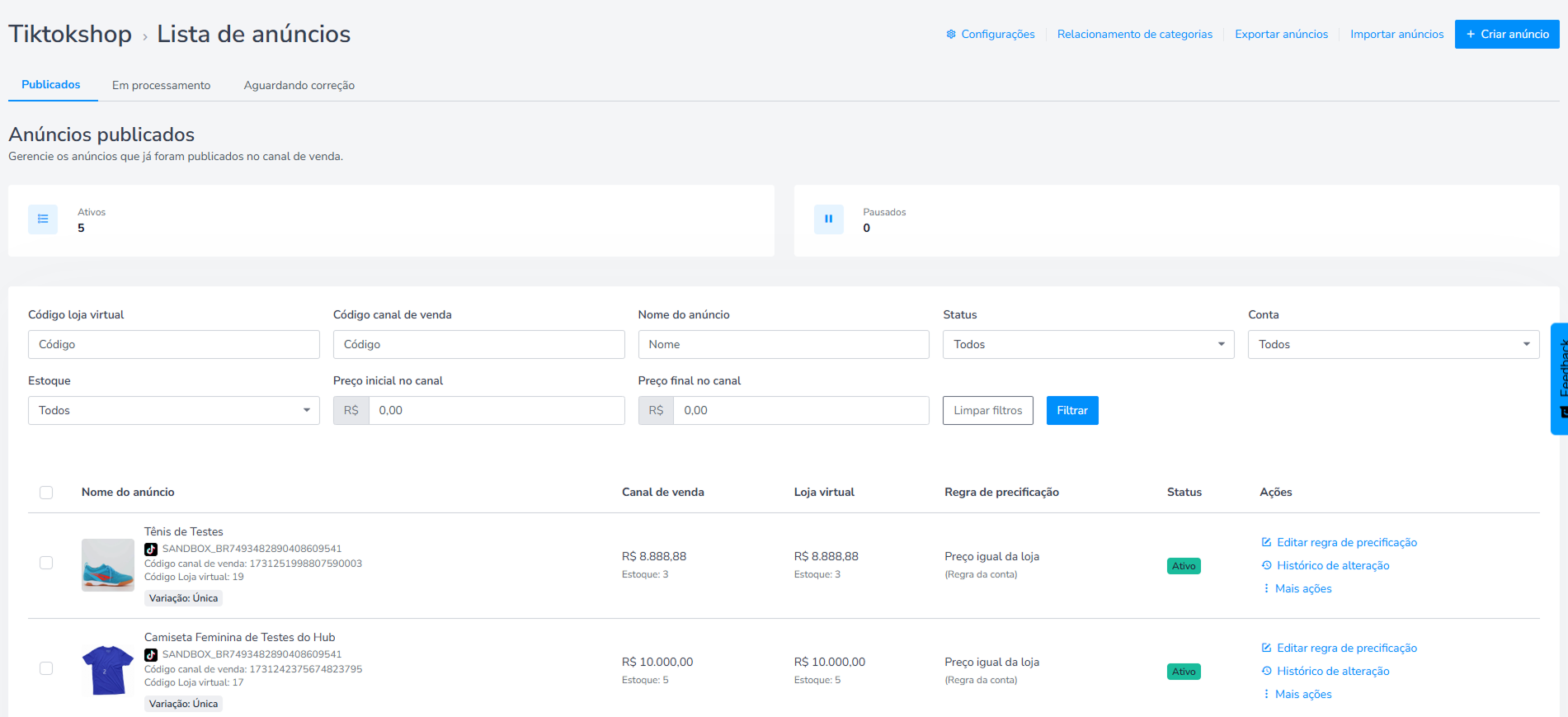Click the Código loja virtual input field
The width and height of the screenshot is (1568, 717).
pyautogui.click(x=173, y=344)
